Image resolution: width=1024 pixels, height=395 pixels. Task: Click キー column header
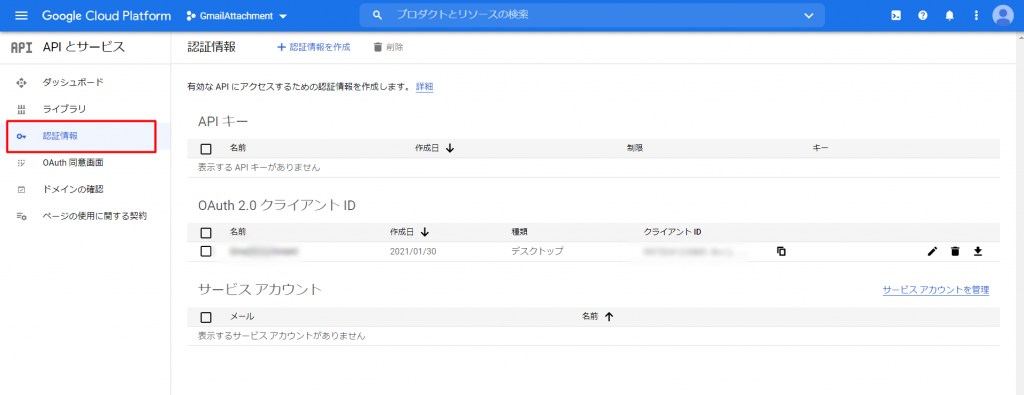tap(820, 148)
